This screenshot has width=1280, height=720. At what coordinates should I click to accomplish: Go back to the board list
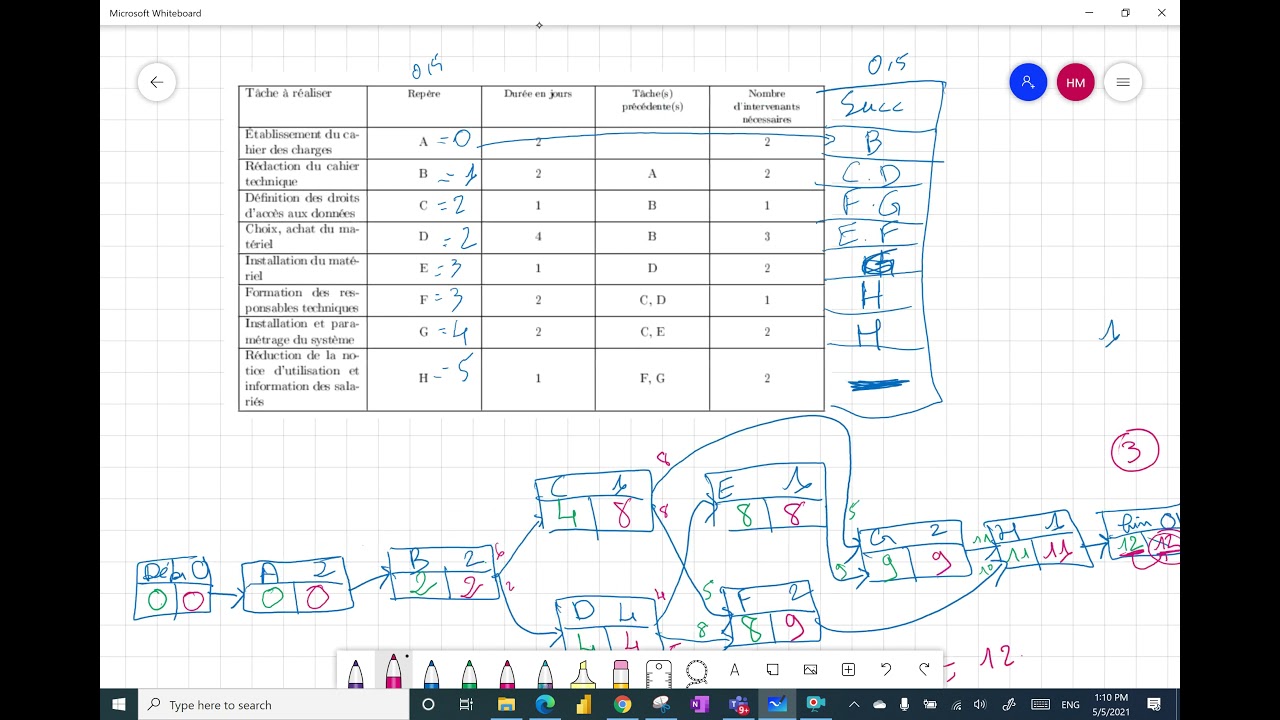(157, 82)
